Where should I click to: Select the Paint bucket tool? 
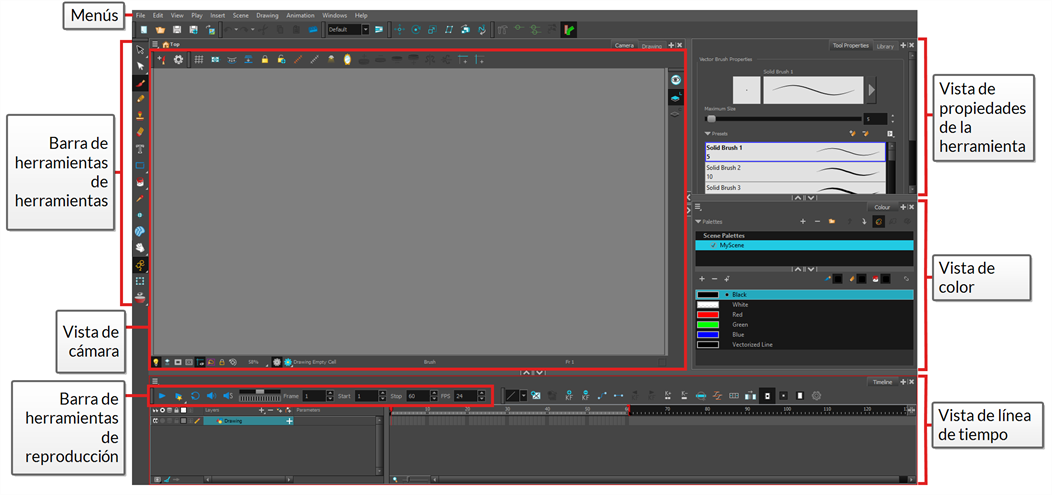140,182
